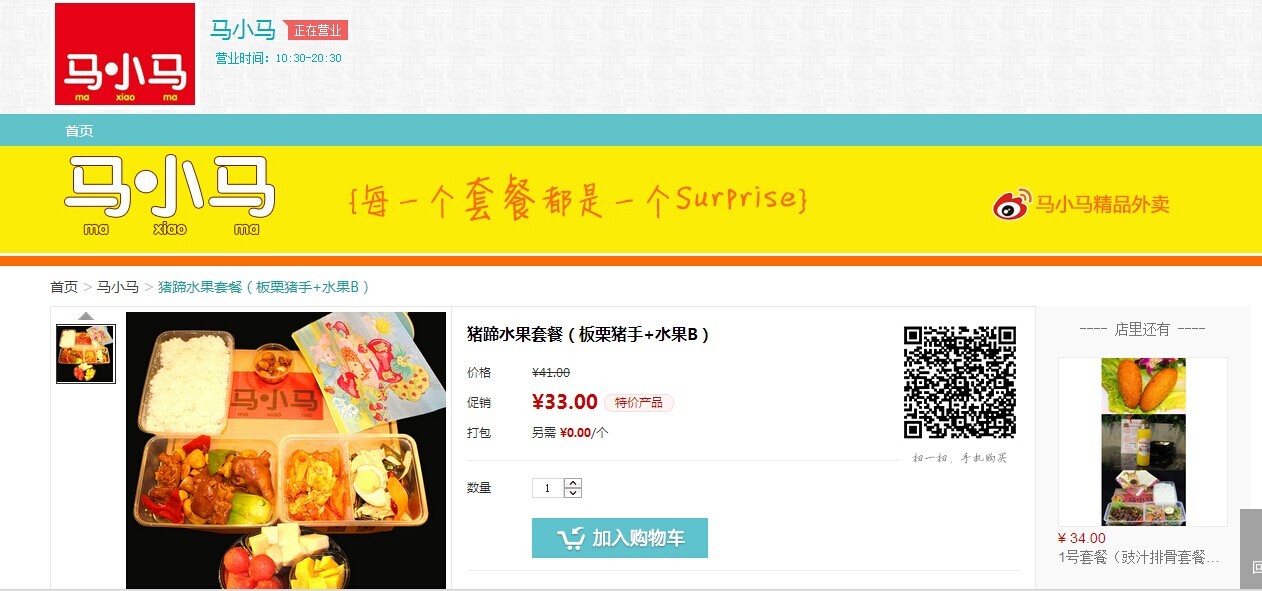This screenshot has width=1262, height=591.
Task: Click the 特价产品 tag
Action: [x=639, y=403]
